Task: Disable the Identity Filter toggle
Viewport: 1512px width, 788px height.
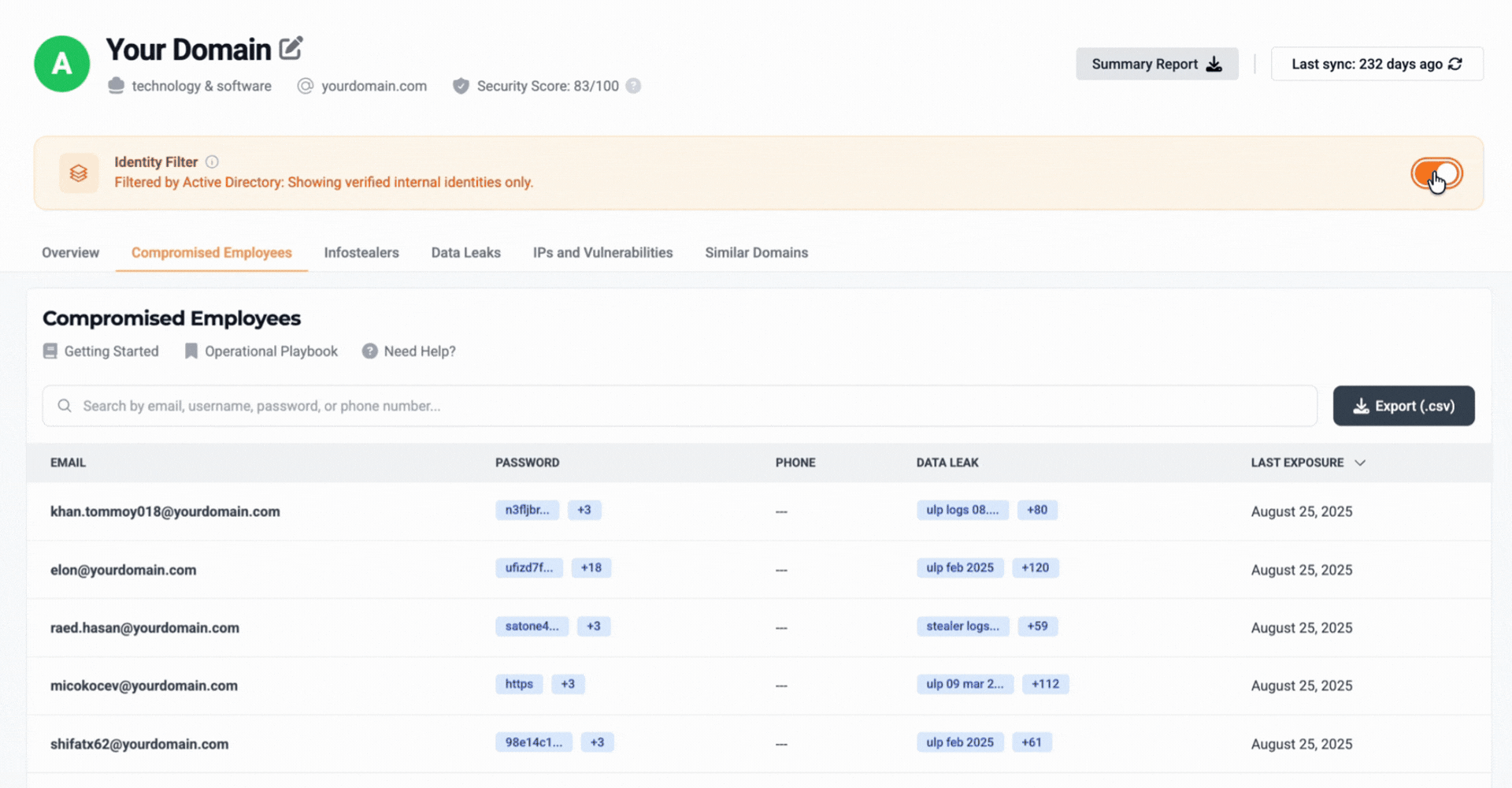Action: point(1436,174)
